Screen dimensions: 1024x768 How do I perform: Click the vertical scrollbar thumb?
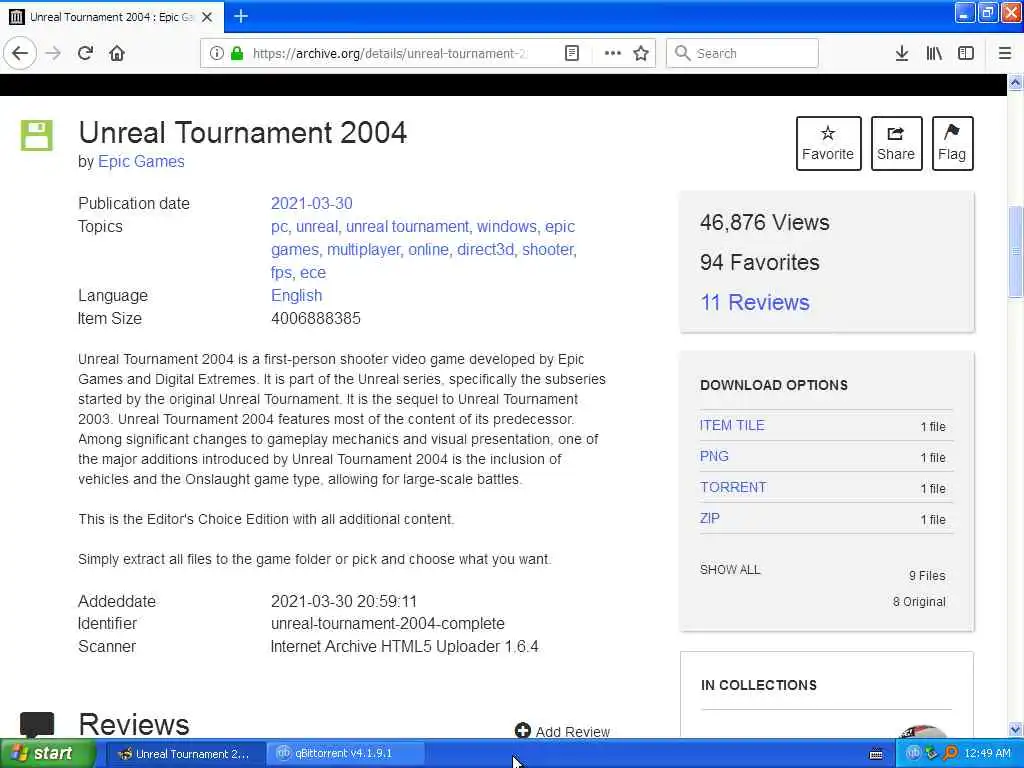point(1015,251)
